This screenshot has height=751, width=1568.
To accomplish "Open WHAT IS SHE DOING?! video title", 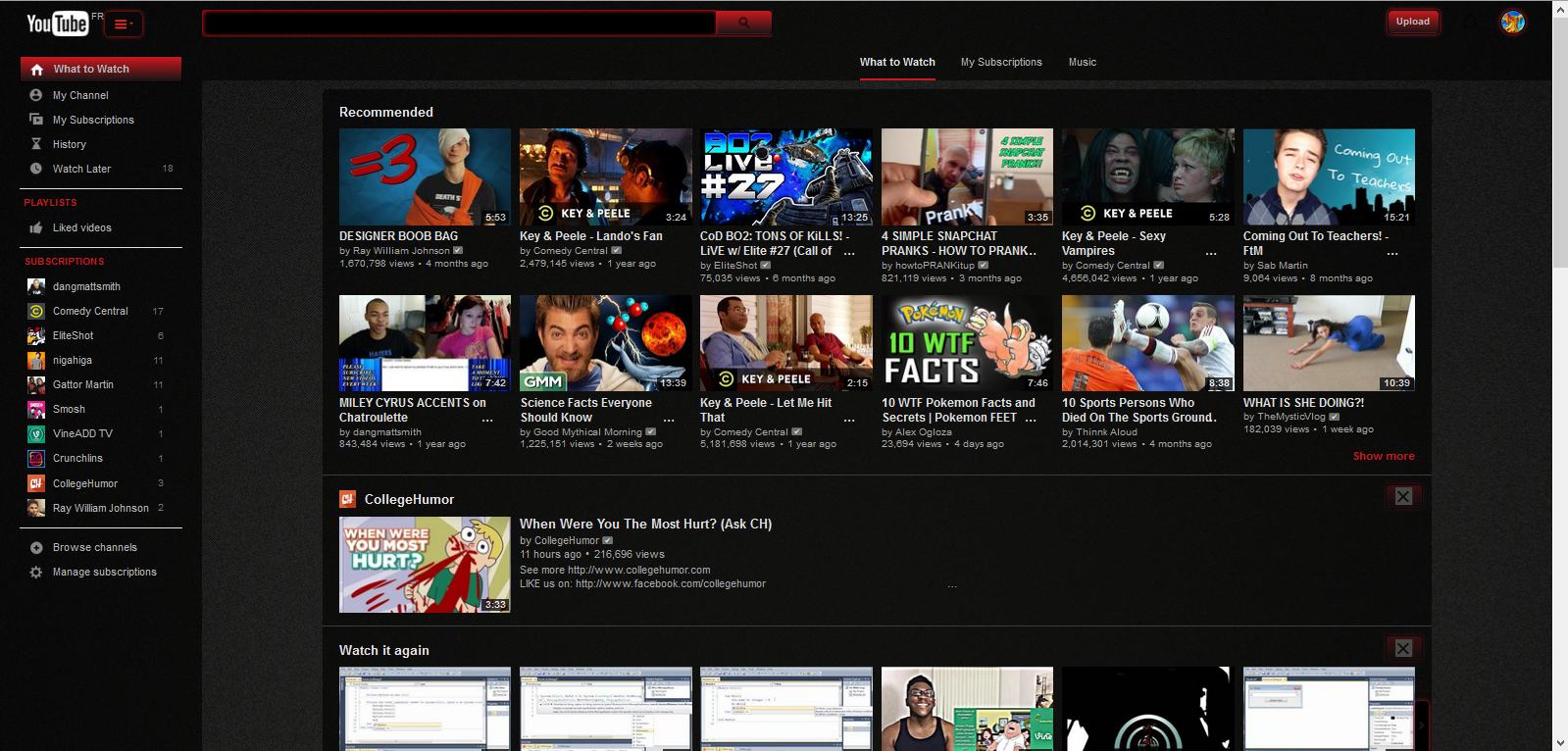I will [x=1303, y=403].
